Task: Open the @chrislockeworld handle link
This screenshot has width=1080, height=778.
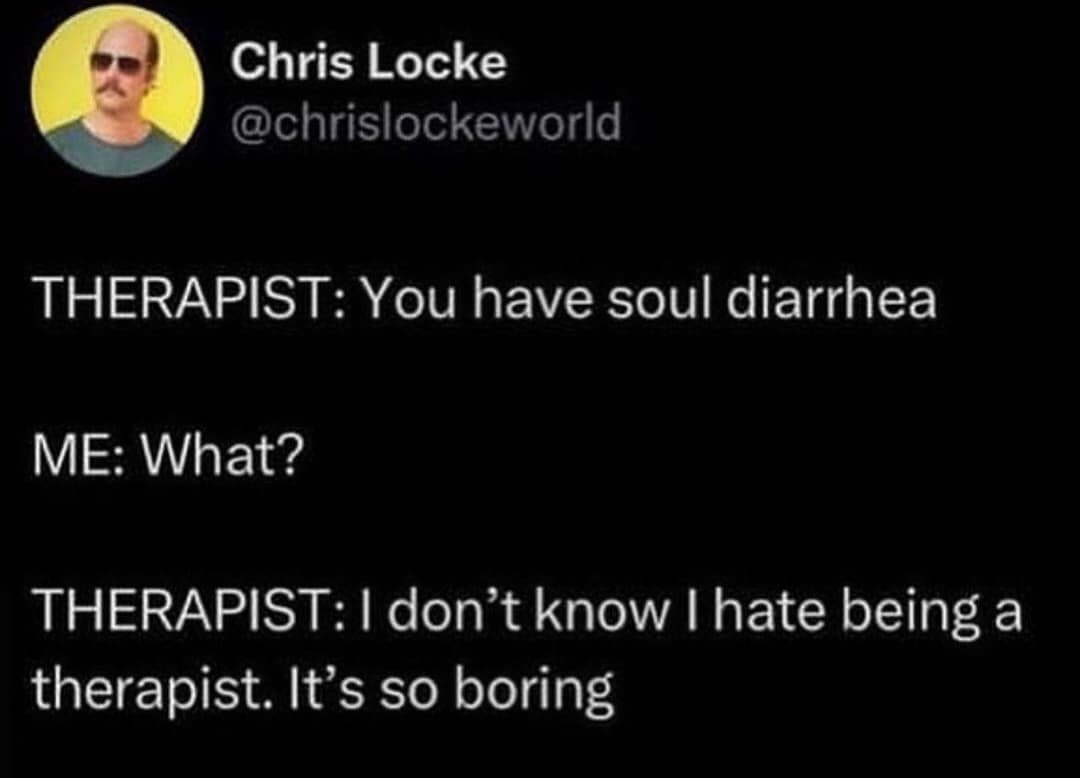Action: 425,124
